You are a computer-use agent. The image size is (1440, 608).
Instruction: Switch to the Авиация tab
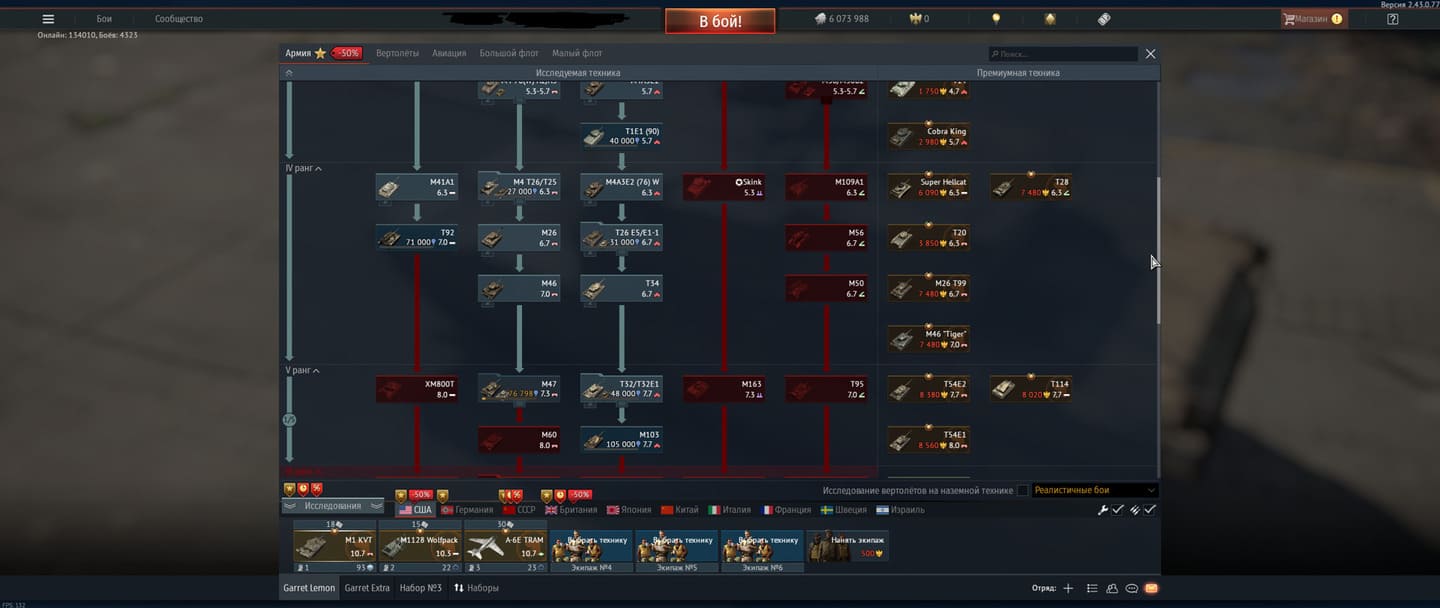pos(449,53)
